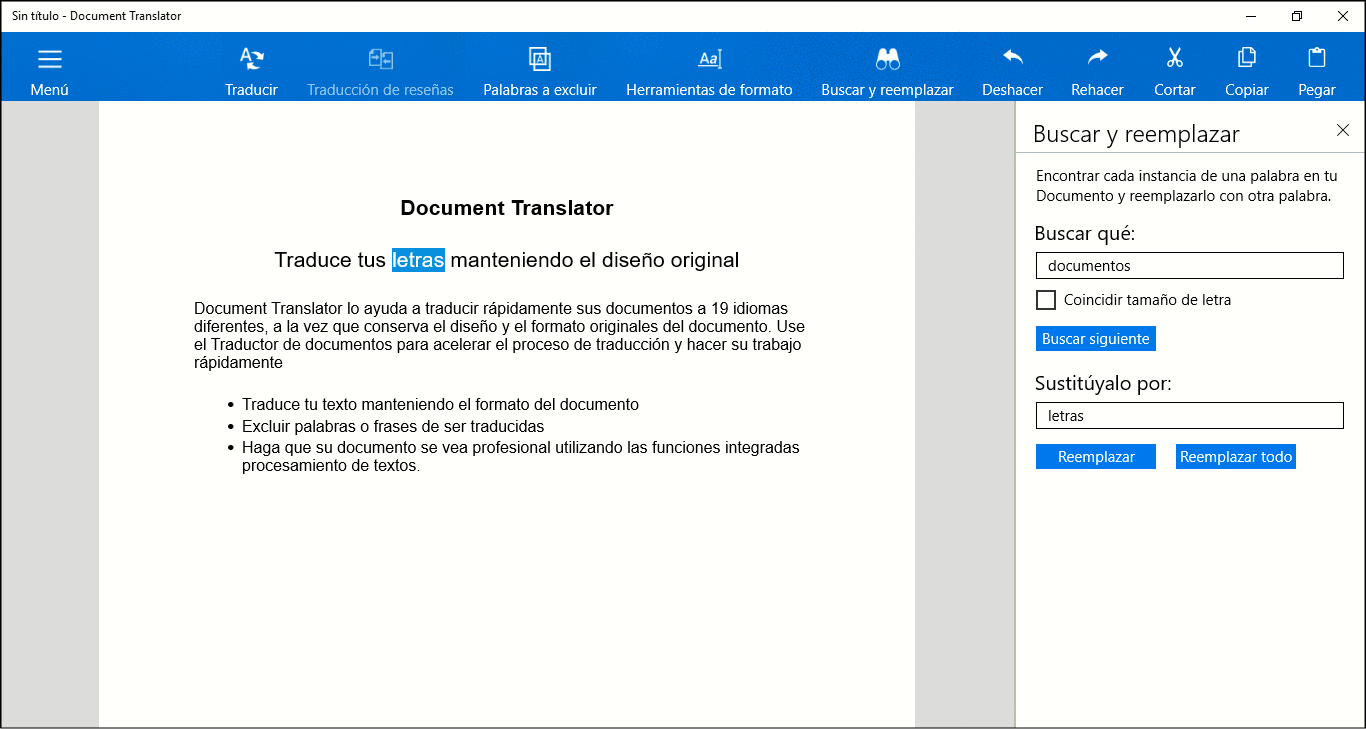Enable Coincidir tamaño de letra checkbox
Image resolution: width=1366 pixels, height=729 pixels.
1046,300
